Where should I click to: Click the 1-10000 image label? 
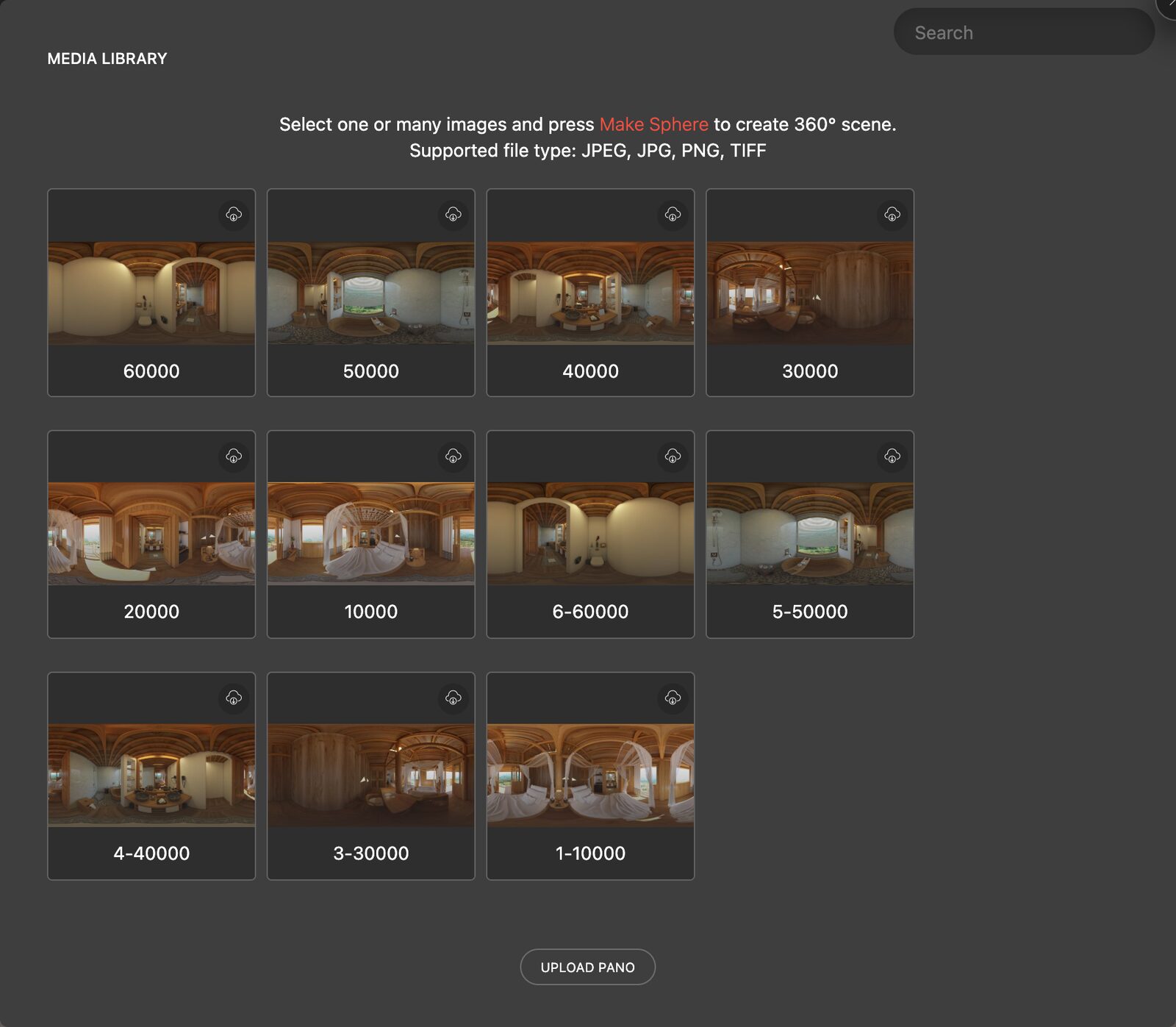click(590, 854)
